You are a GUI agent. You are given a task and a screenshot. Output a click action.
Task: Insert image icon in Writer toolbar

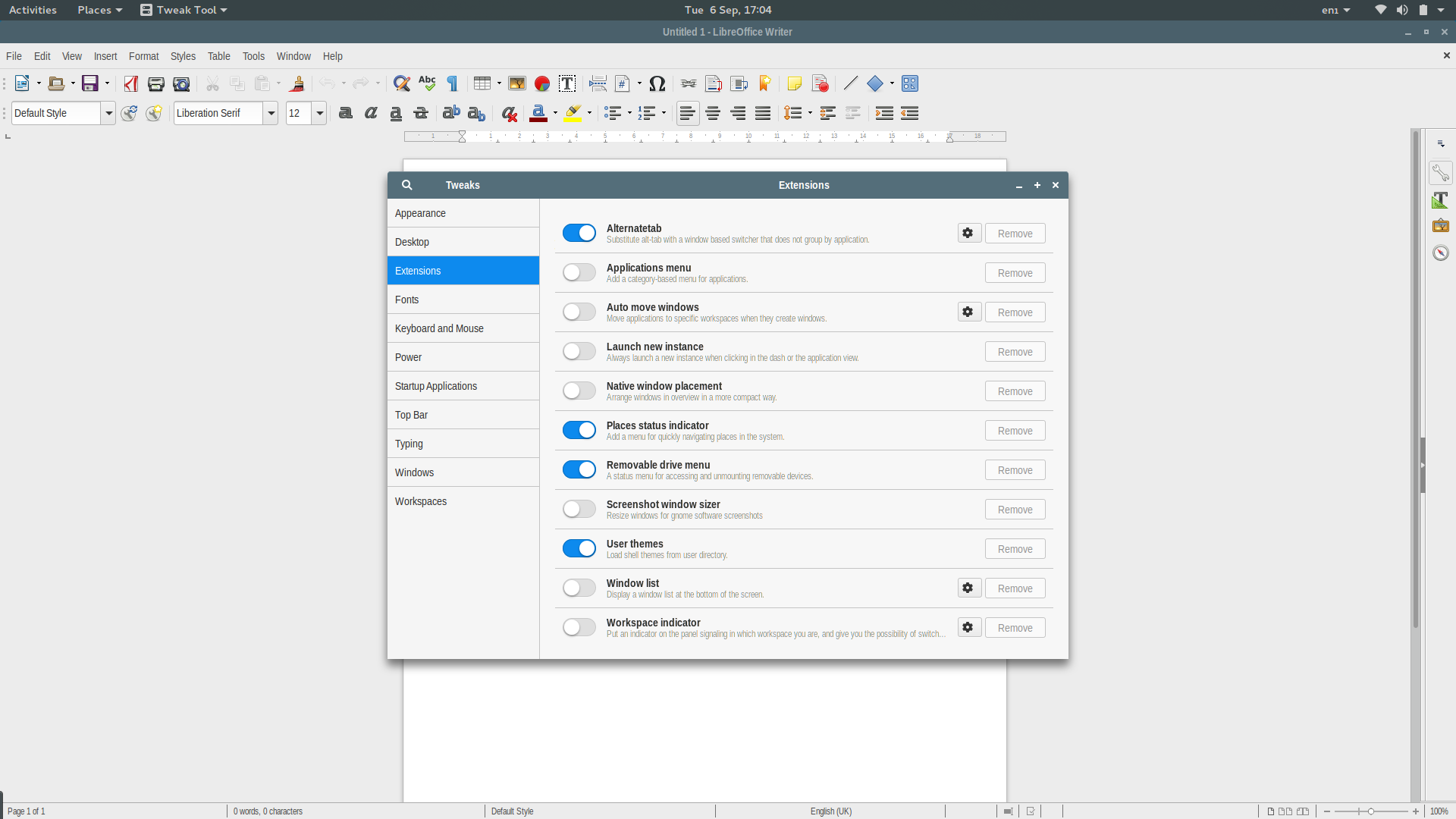coord(517,83)
